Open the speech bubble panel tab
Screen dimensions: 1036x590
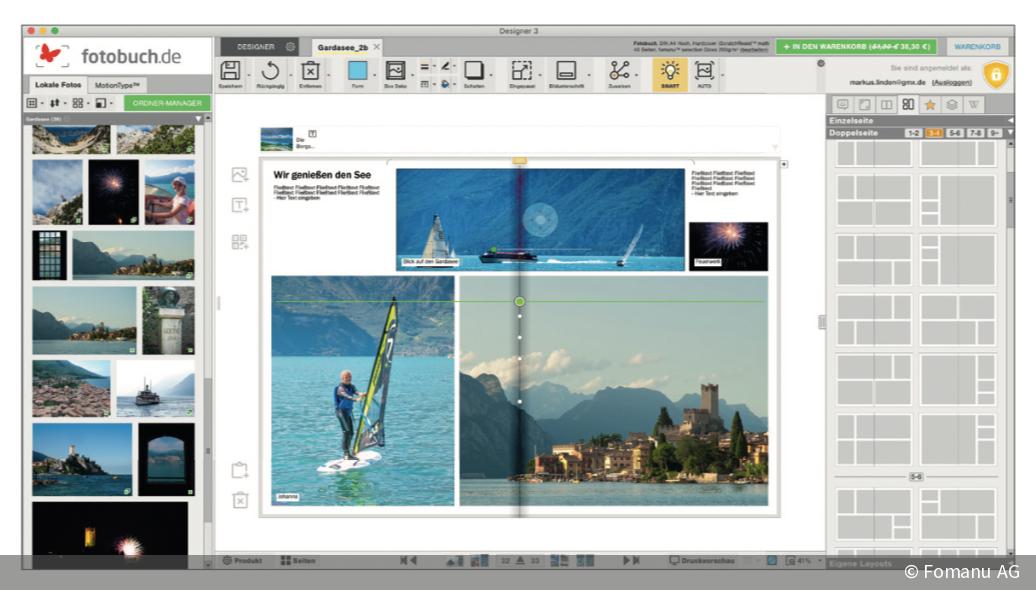(x=842, y=104)
